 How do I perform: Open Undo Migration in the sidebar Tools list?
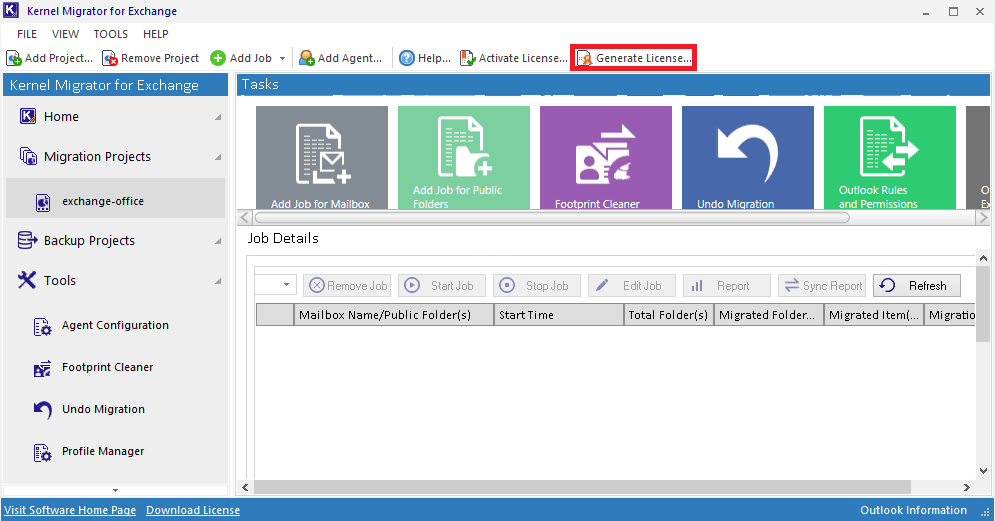pyautogui.click(x=103, y=409)
